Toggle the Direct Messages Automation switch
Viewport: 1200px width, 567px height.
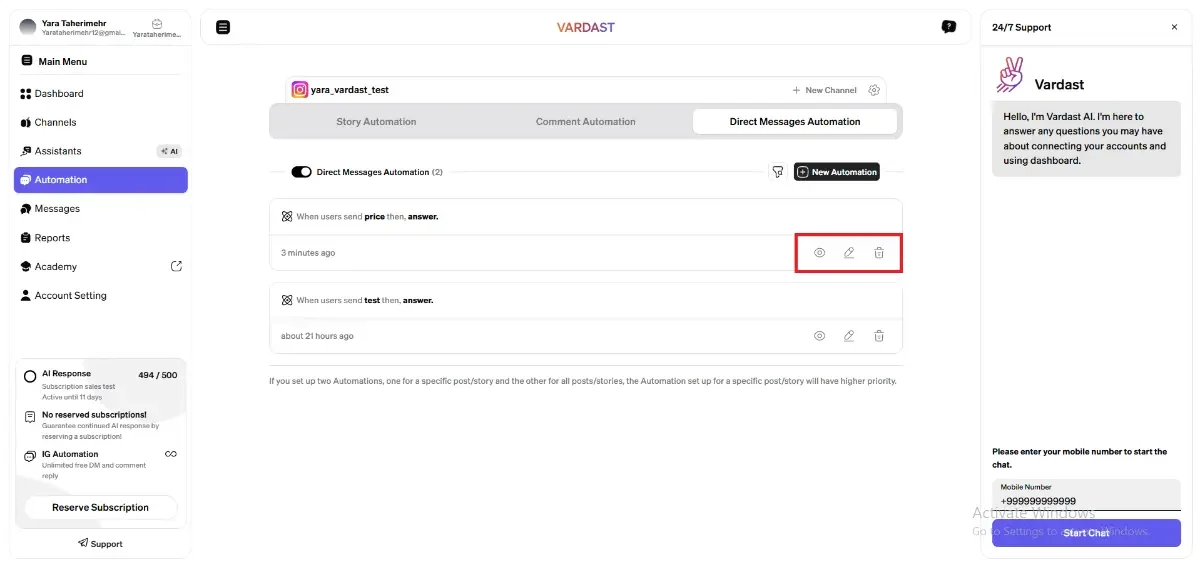tap(301, 172)
